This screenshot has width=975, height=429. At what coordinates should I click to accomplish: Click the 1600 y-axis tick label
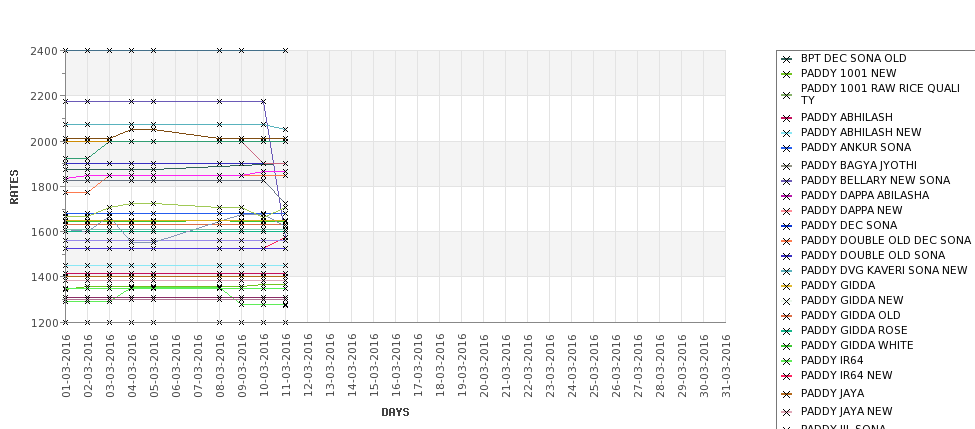point(44,232)
